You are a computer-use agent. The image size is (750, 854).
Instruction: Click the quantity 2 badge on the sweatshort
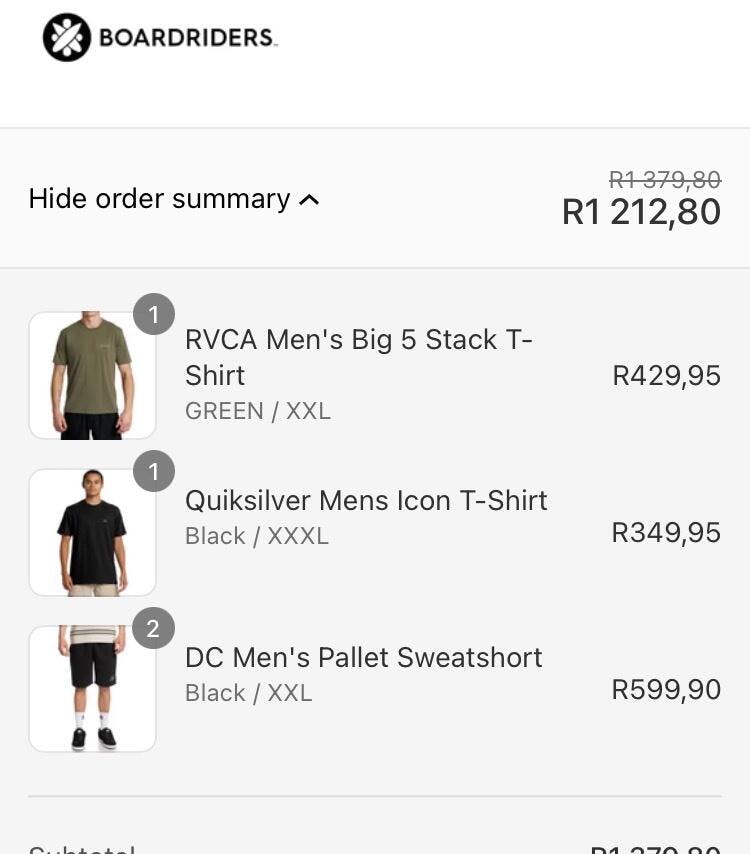(x=154, y=629)
